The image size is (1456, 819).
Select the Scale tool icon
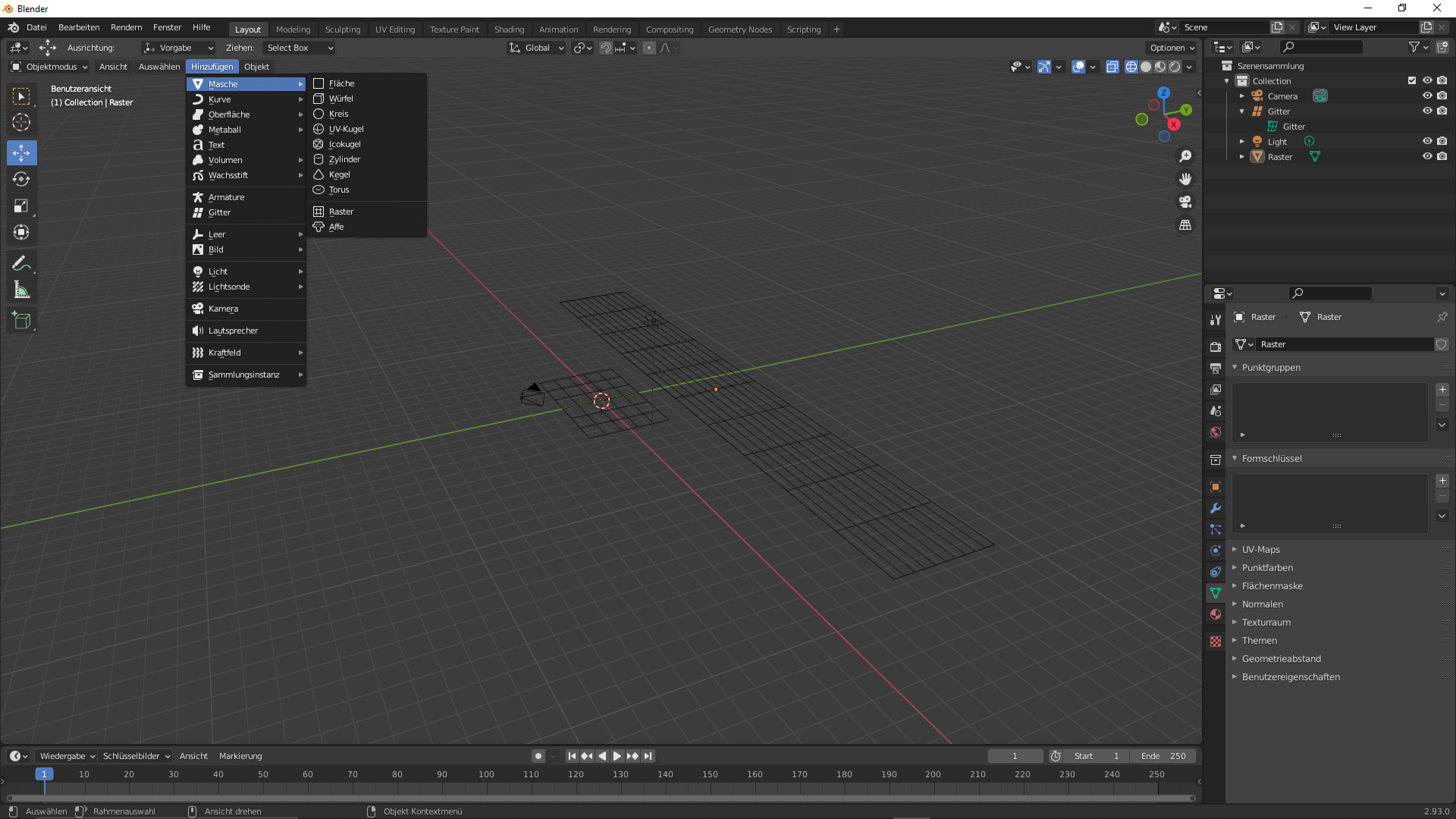(21, 206)
